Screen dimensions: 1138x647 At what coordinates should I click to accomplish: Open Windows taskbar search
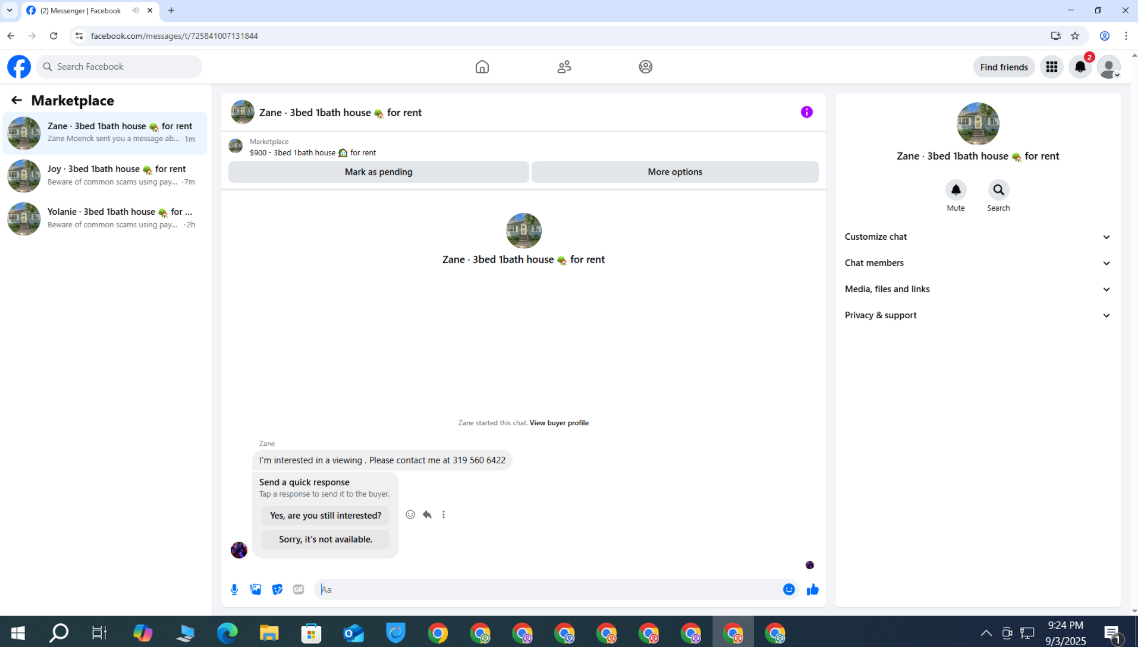pos(58,633)
